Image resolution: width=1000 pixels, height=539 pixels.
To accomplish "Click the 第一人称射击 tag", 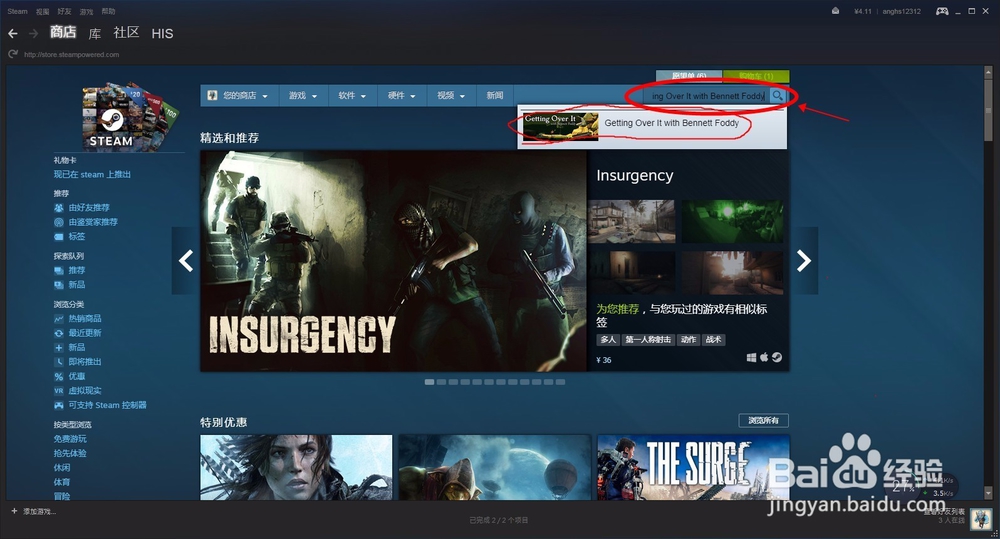I will coord(648,340).
